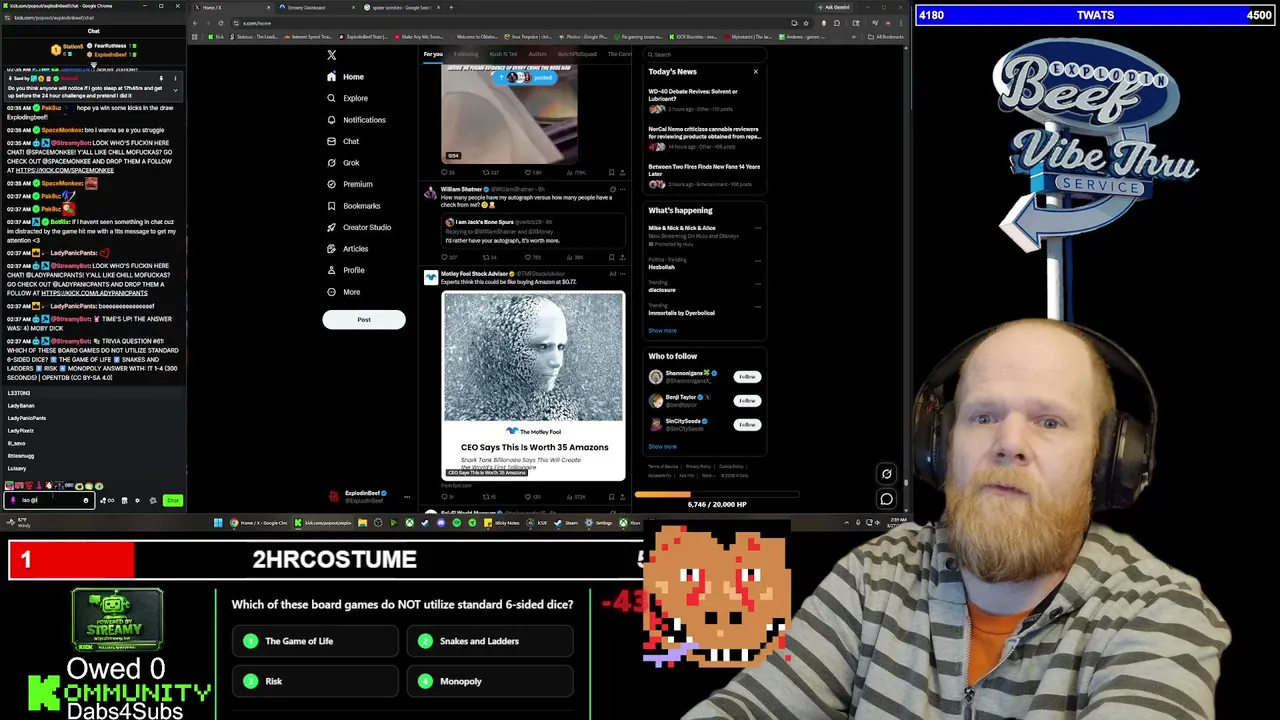Open Notifications in X sidebar
1280x720 pixels.
click(x=356, y=120)
